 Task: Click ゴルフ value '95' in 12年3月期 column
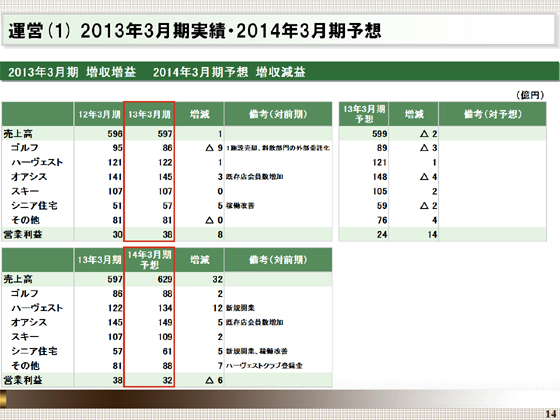[x=117, y=148]
